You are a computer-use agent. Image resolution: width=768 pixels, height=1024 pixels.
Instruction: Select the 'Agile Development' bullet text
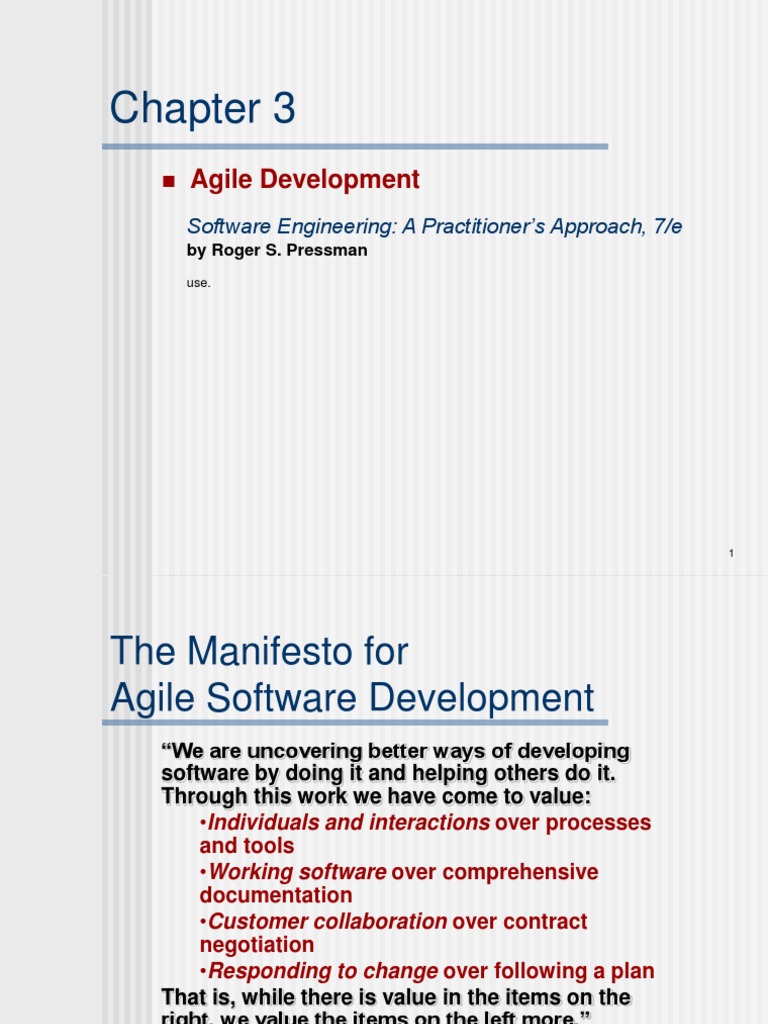(305, 180)
